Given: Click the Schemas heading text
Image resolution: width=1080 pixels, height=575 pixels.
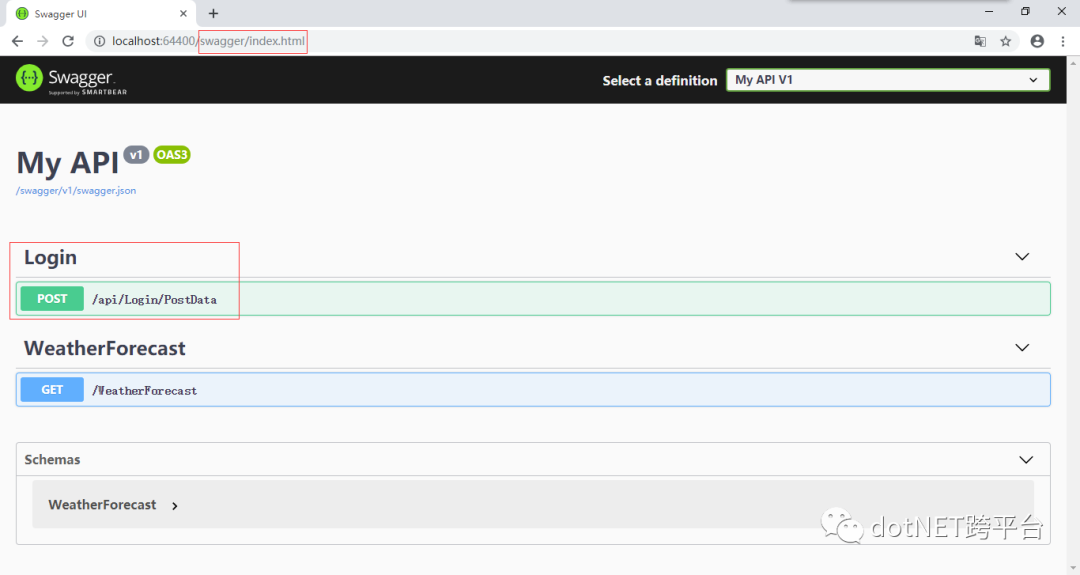Looking at the screenshot, I should [52, 459].
